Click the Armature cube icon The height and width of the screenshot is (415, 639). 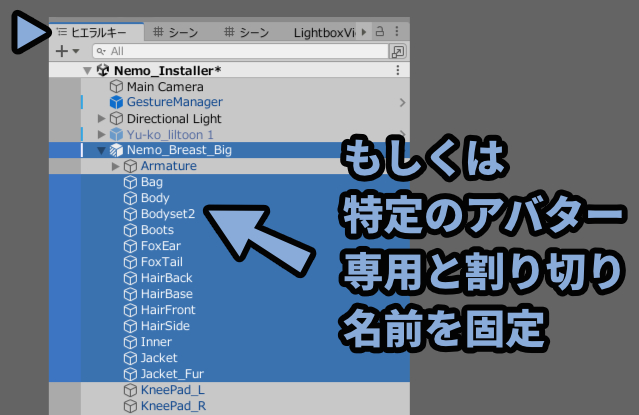[x=130, y=166]
